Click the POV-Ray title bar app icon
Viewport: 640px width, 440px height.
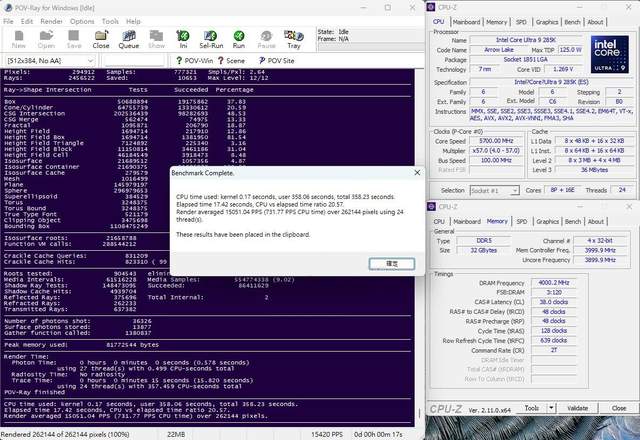pyautogui.click(x=8, y=7)
